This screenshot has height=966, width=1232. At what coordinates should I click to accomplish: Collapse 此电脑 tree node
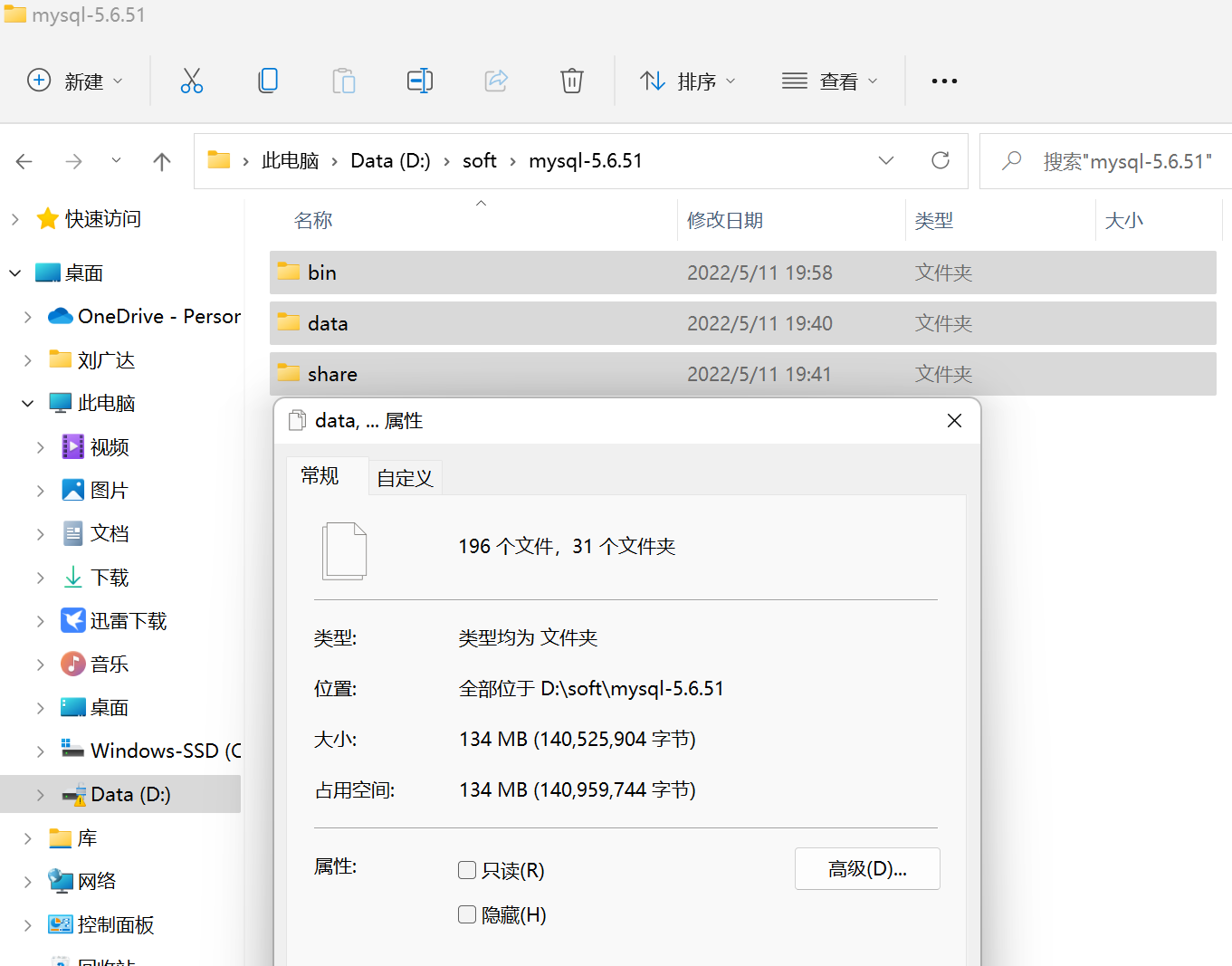pos(27,403)
